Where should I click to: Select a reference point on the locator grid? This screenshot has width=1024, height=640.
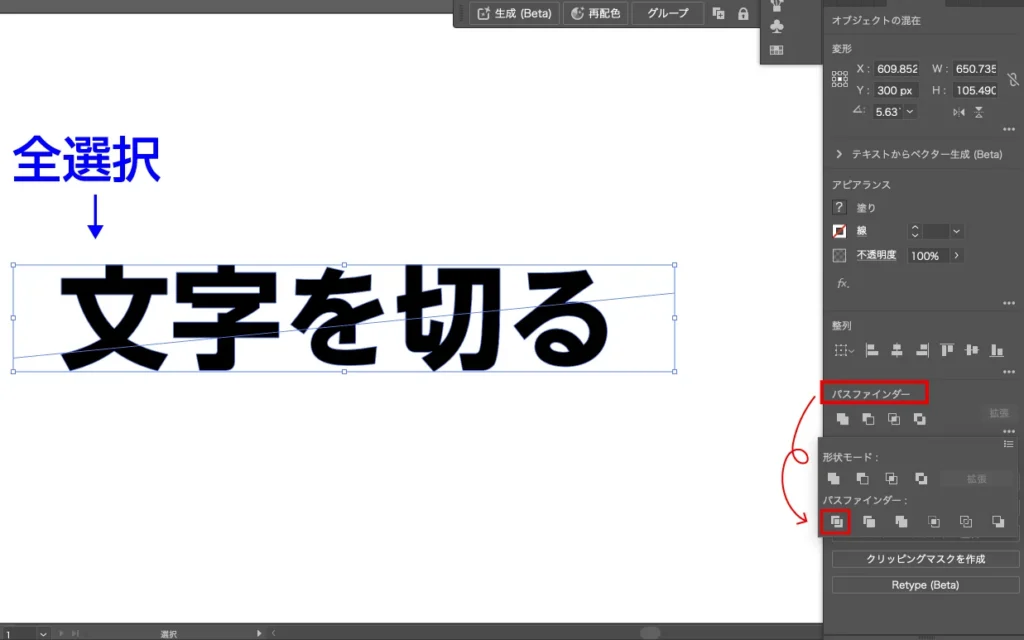pyautogui.click(x=840, y=79)
